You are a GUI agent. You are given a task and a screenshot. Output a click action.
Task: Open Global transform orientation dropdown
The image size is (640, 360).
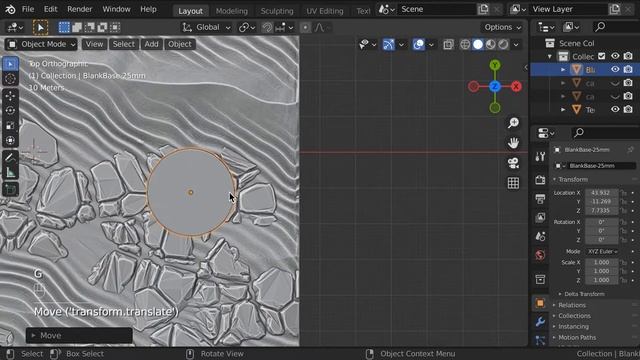pyautogui.click(x=207, y=27)
